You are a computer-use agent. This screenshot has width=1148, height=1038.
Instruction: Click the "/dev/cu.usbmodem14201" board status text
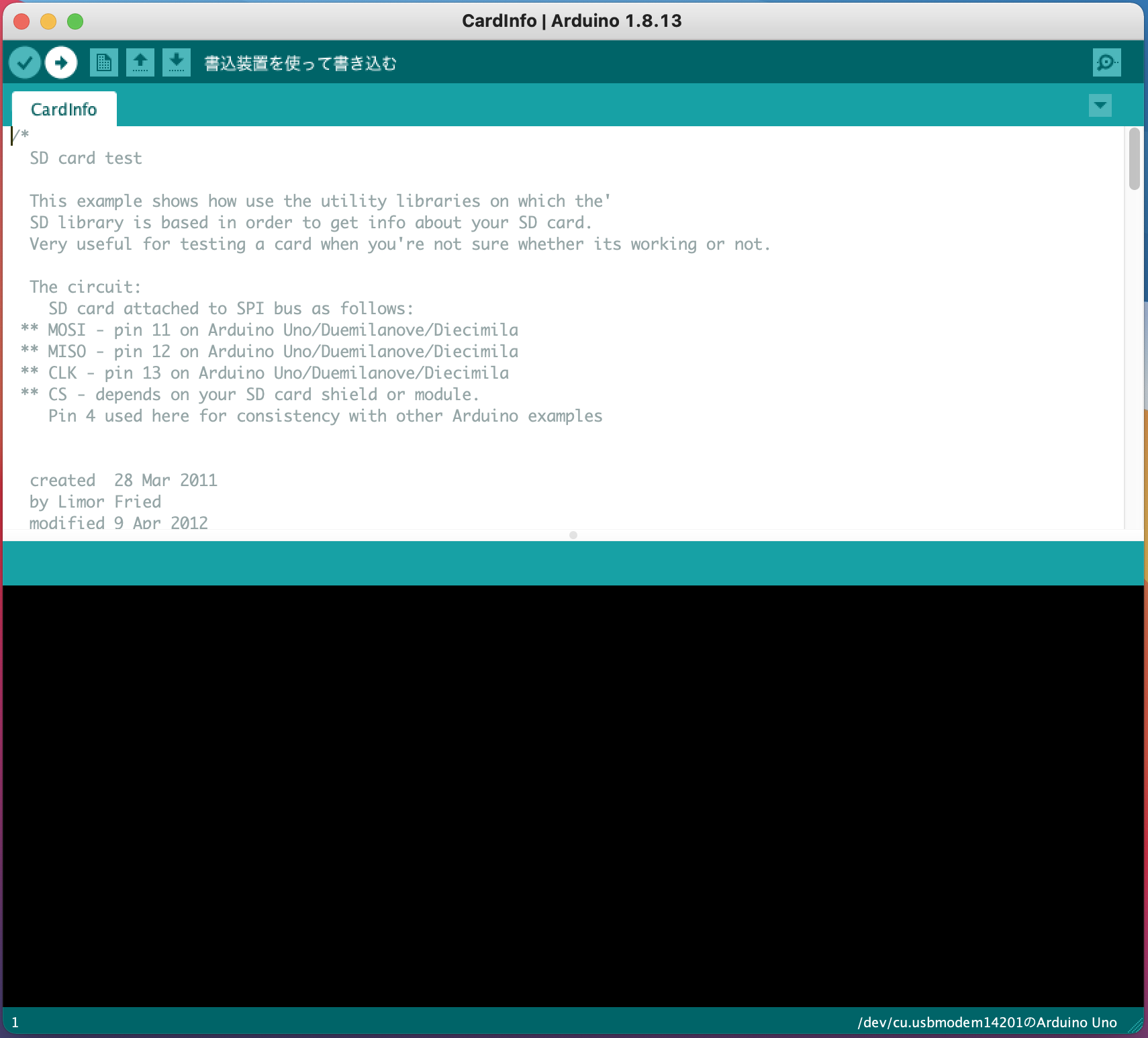[987, 1023]
